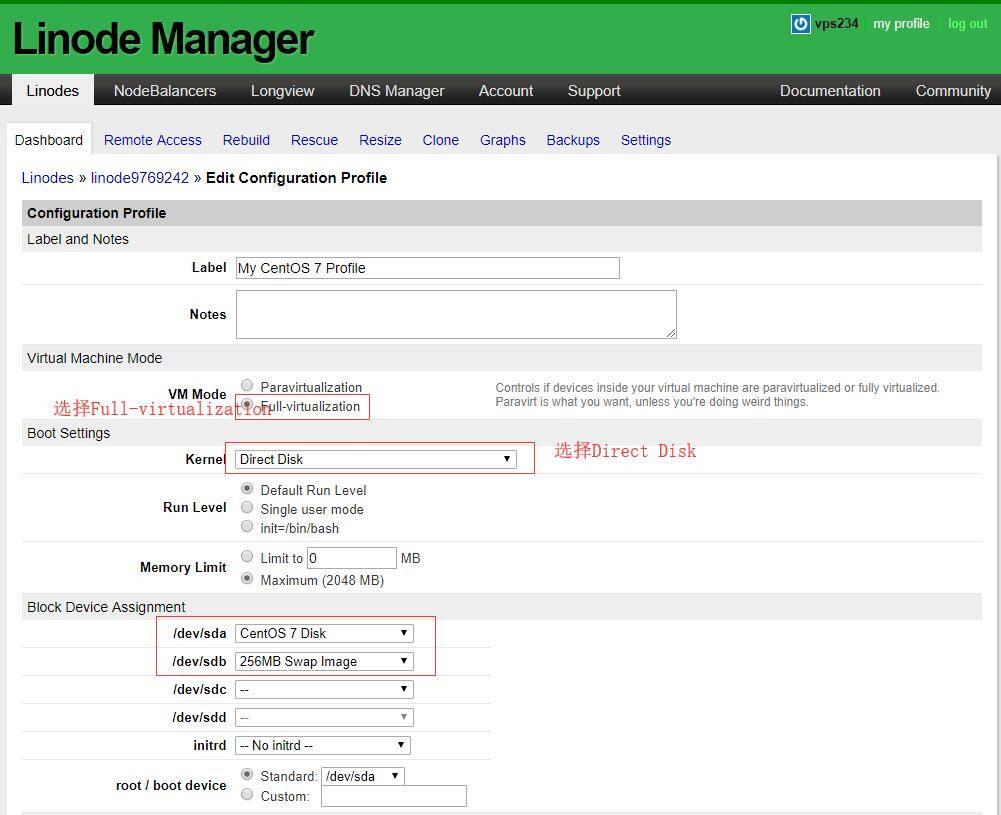Click the power icon beside vps234

pyautogui.click(x=800, y=24)
